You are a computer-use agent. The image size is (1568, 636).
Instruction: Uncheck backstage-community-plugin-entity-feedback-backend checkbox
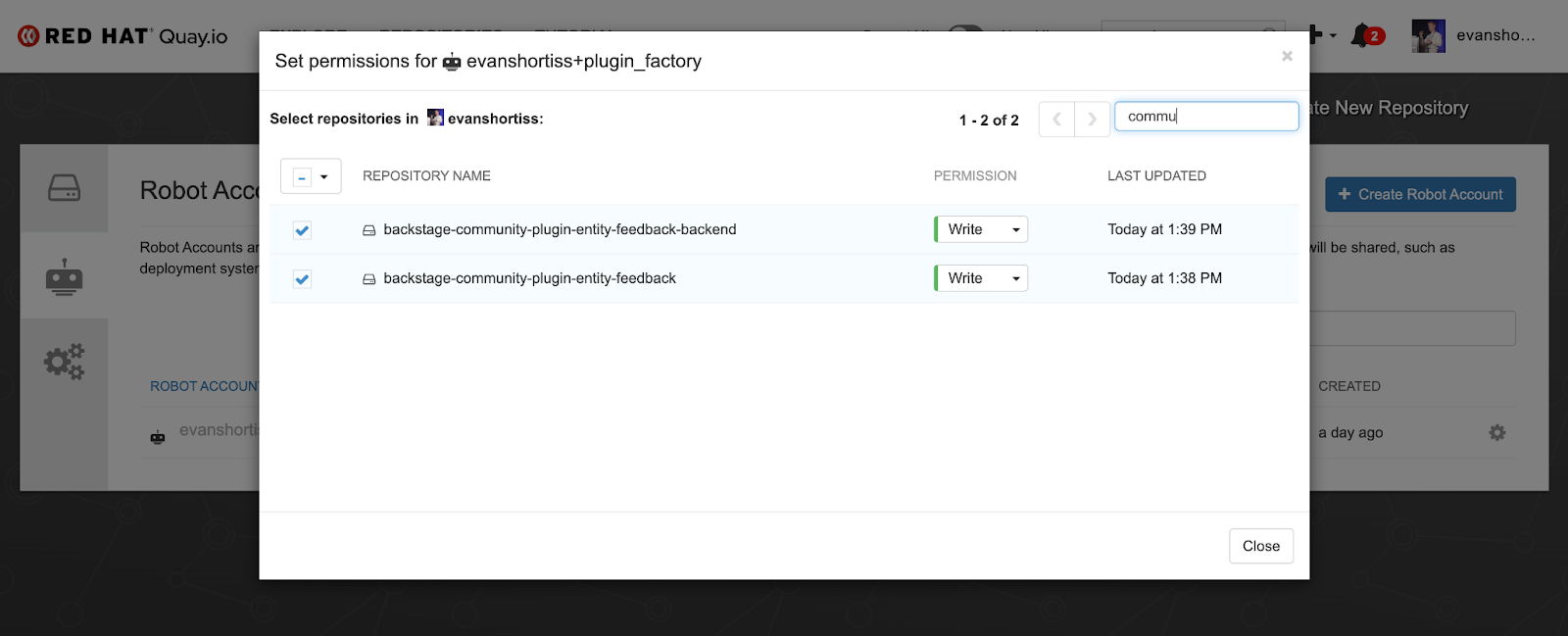pyautogui.click(x=302, y=230)
